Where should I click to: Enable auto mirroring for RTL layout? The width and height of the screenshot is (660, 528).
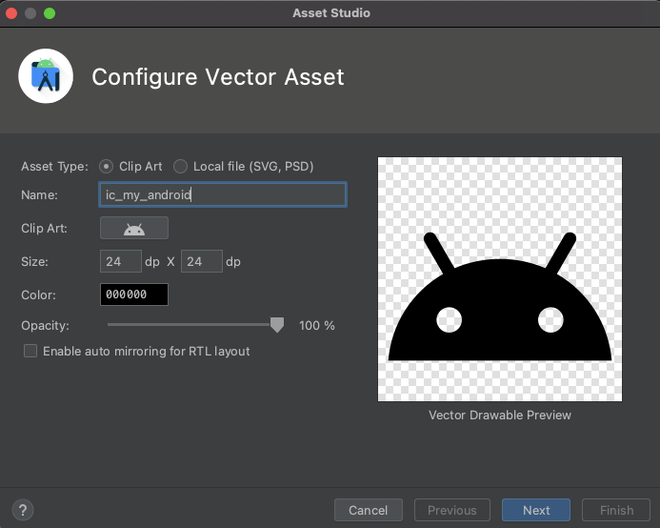(31, 352)
